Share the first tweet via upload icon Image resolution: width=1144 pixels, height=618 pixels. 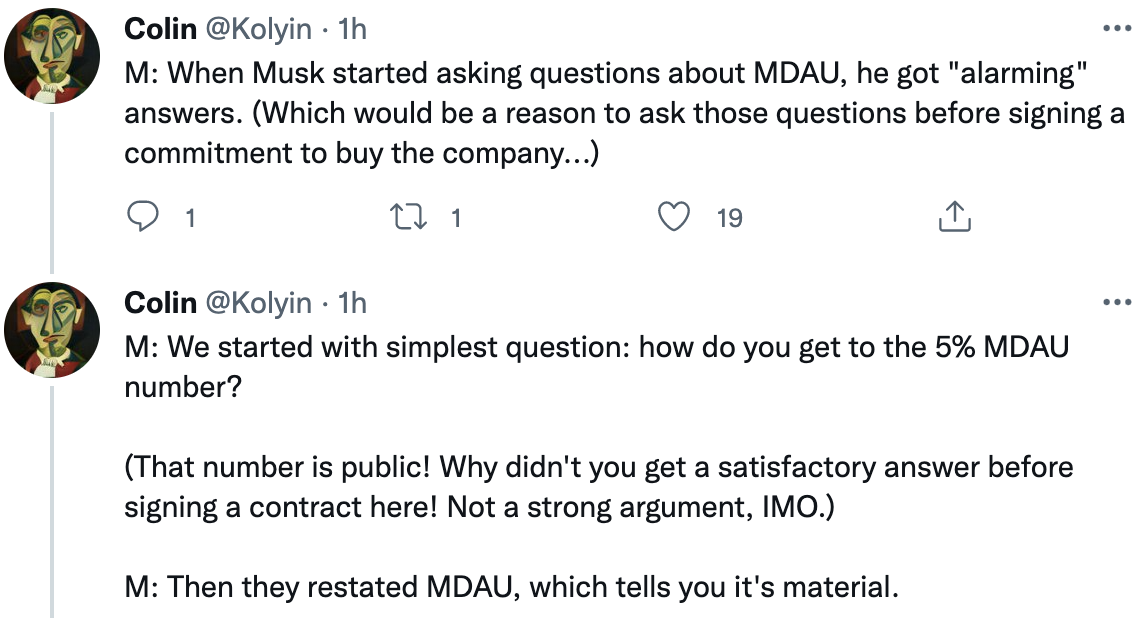point(954,216)
